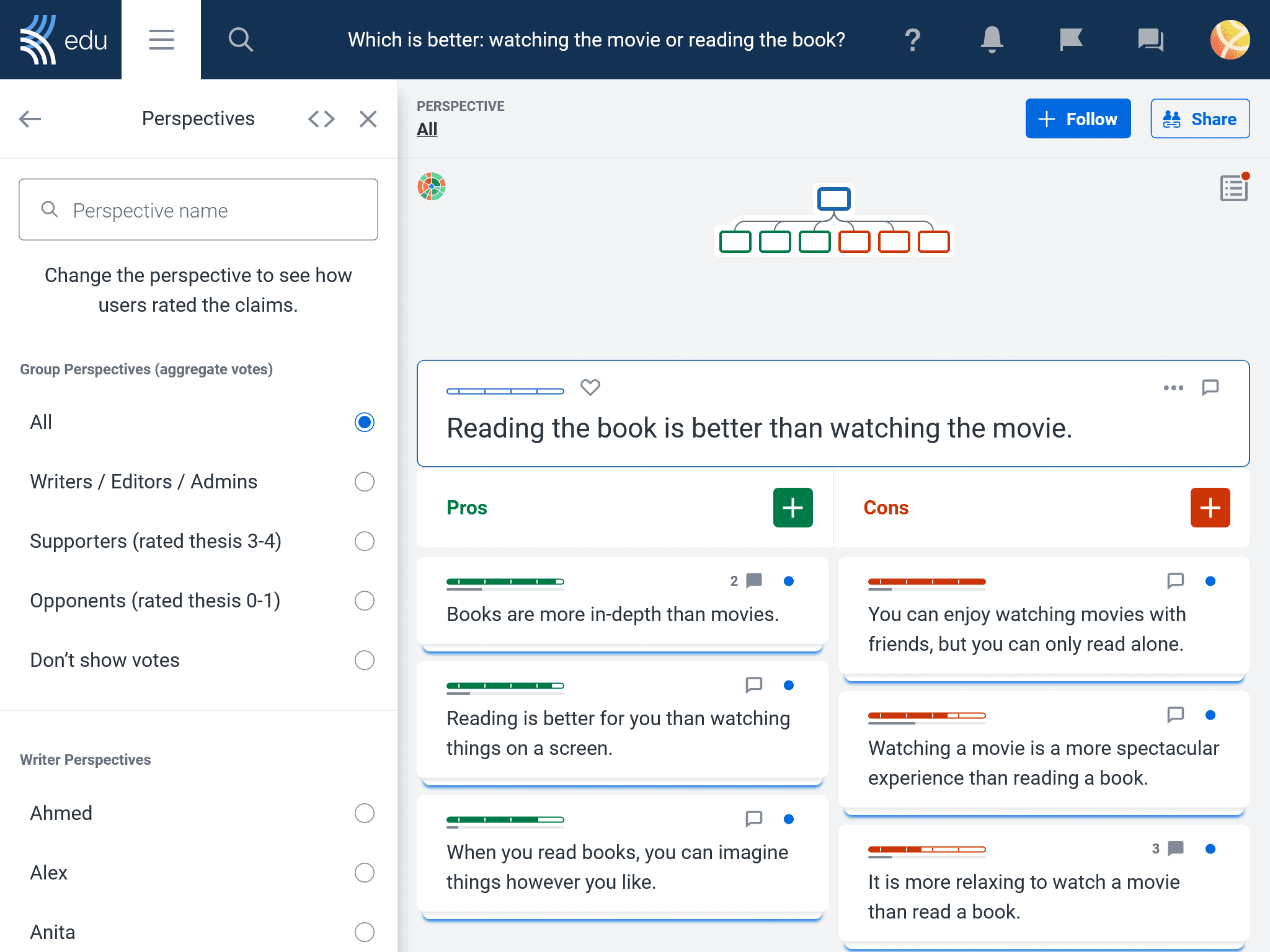Screen dimensions: 1270x952
Task: Select Alex's writer perspective
Action: (x=365, y=873)
